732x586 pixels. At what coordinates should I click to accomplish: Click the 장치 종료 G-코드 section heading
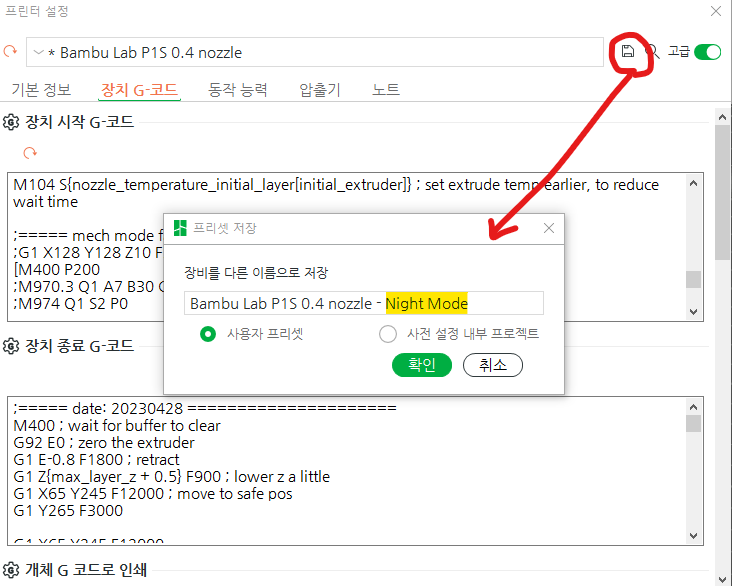(79, 346)
